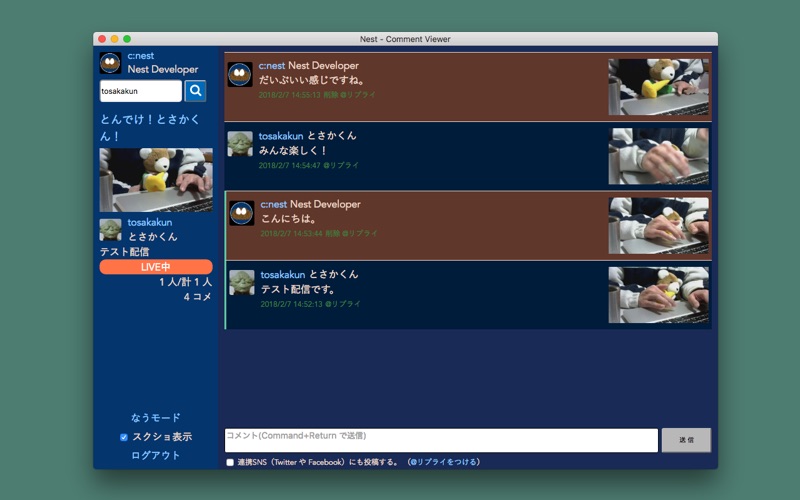The image size is (800, 500).
Task: Open screenshot thumbnail of だいぶいい感じですね comment
Action: [x=659, y=87]
